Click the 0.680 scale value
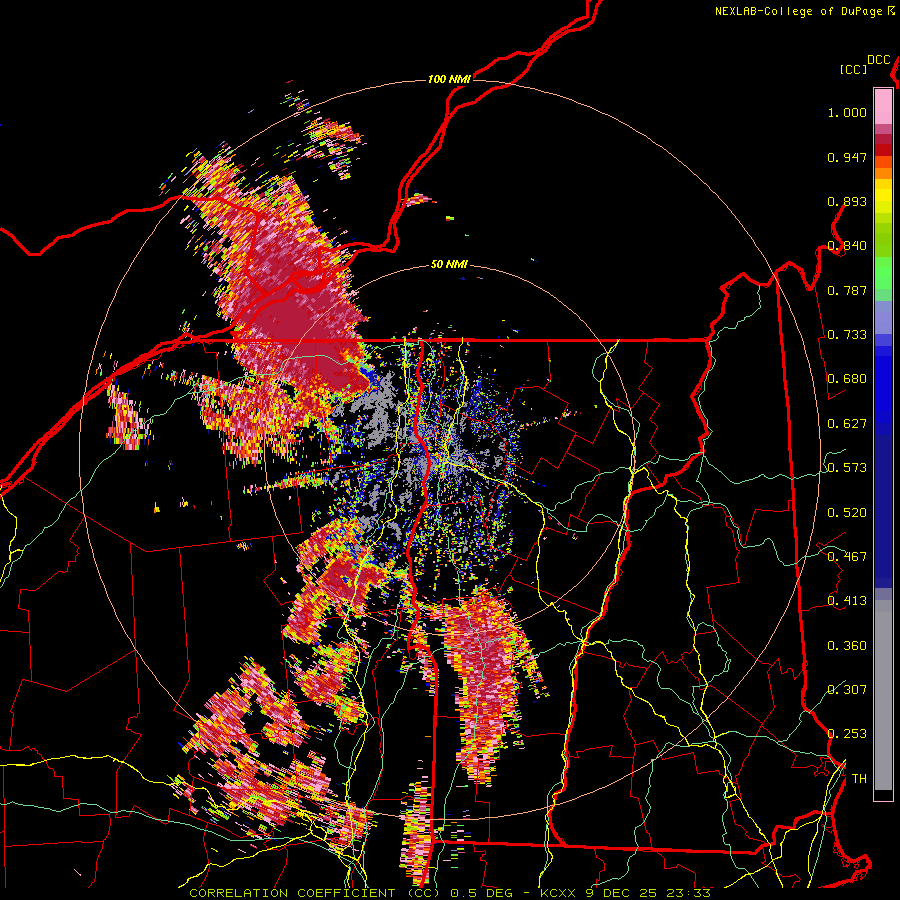900x900 pixels. pos(847,379)
